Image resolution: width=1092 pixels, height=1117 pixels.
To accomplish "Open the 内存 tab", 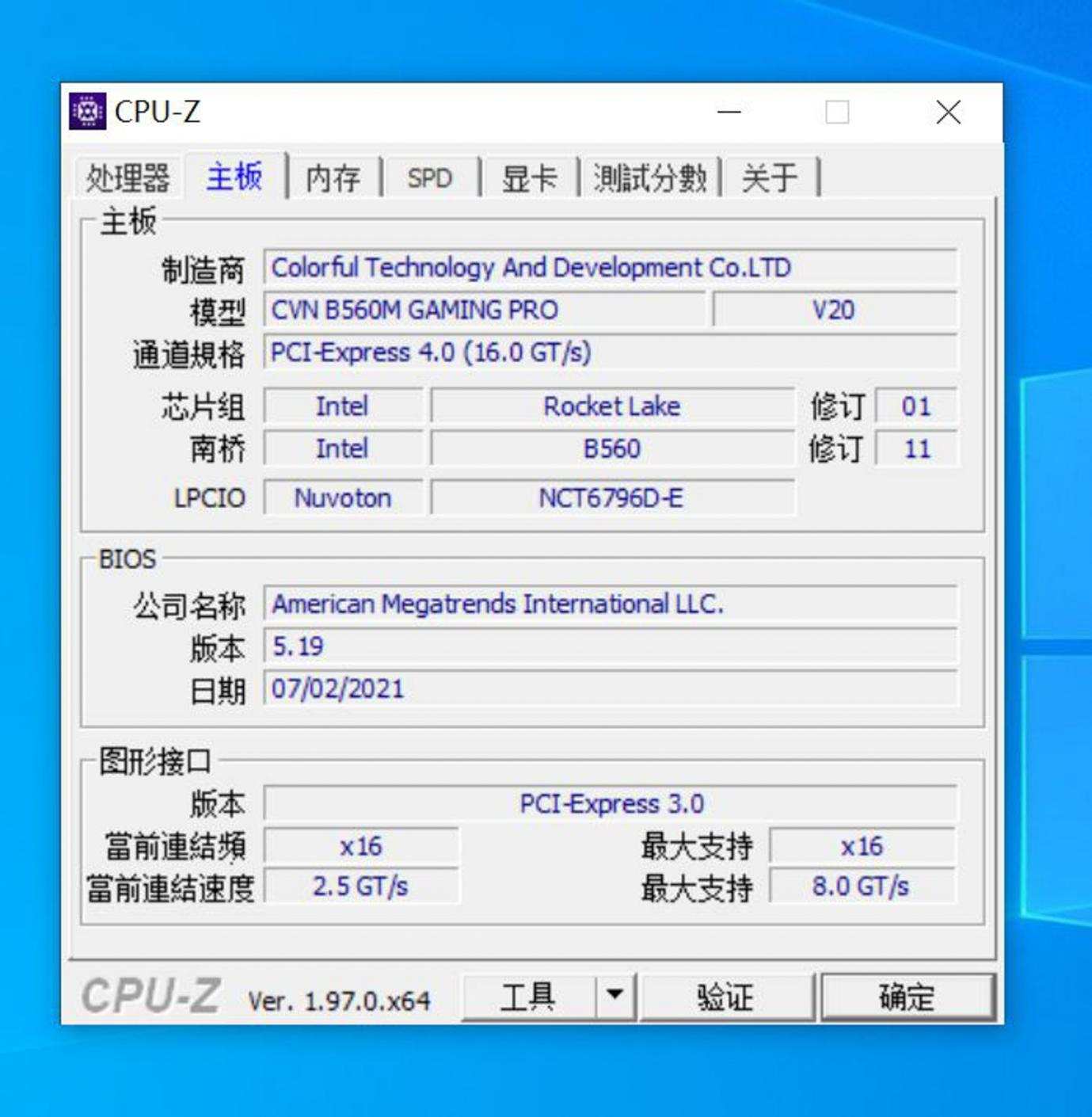I will point(333,177).
